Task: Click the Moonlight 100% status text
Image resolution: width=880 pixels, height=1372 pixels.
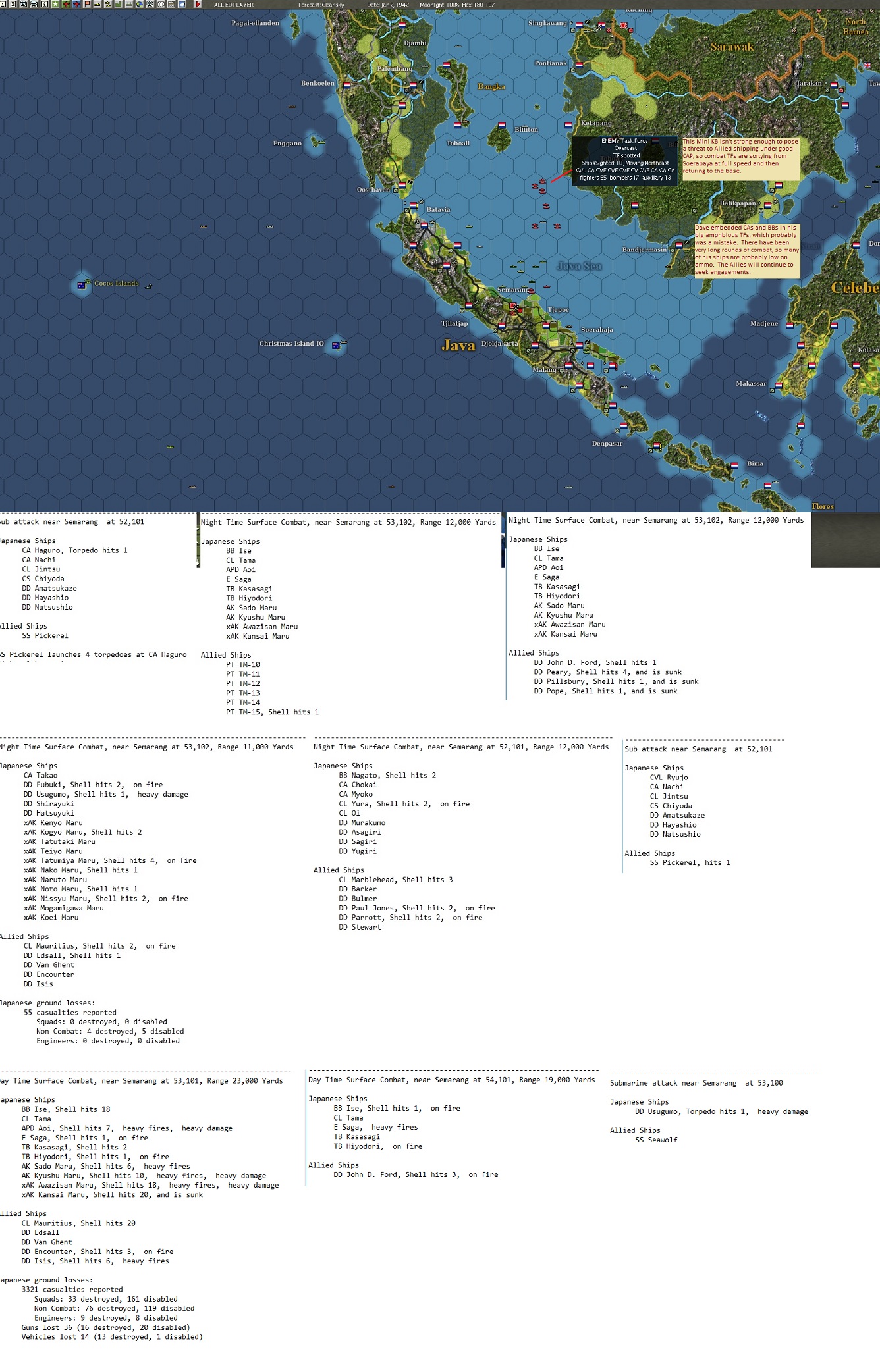Action: [x=441, y=5]
